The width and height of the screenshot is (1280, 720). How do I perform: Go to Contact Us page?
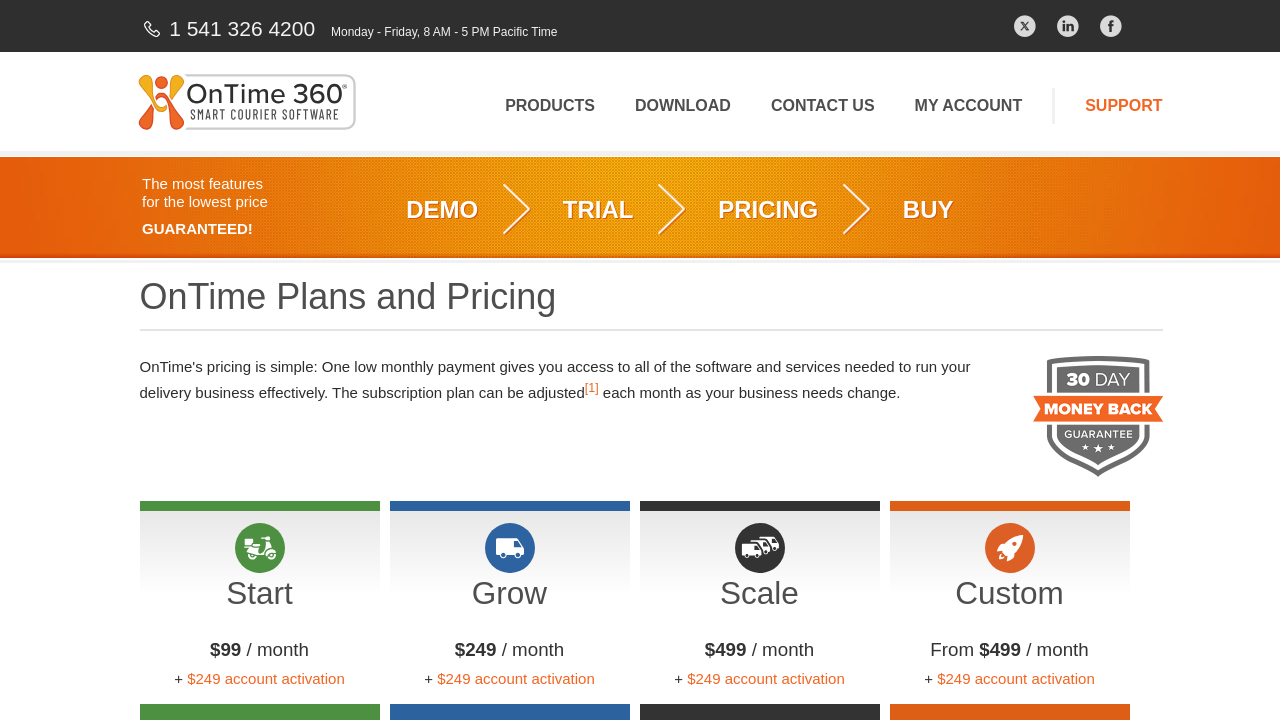coord(822,106)
